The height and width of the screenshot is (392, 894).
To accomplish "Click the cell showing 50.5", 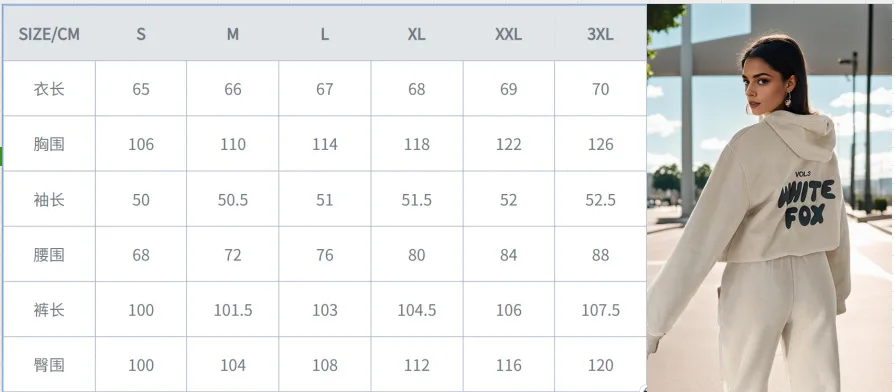I will [233, 199].
